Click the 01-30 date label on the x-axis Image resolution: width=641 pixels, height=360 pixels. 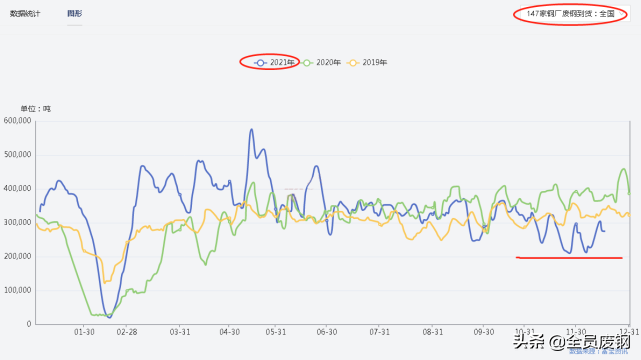point(84,332)
